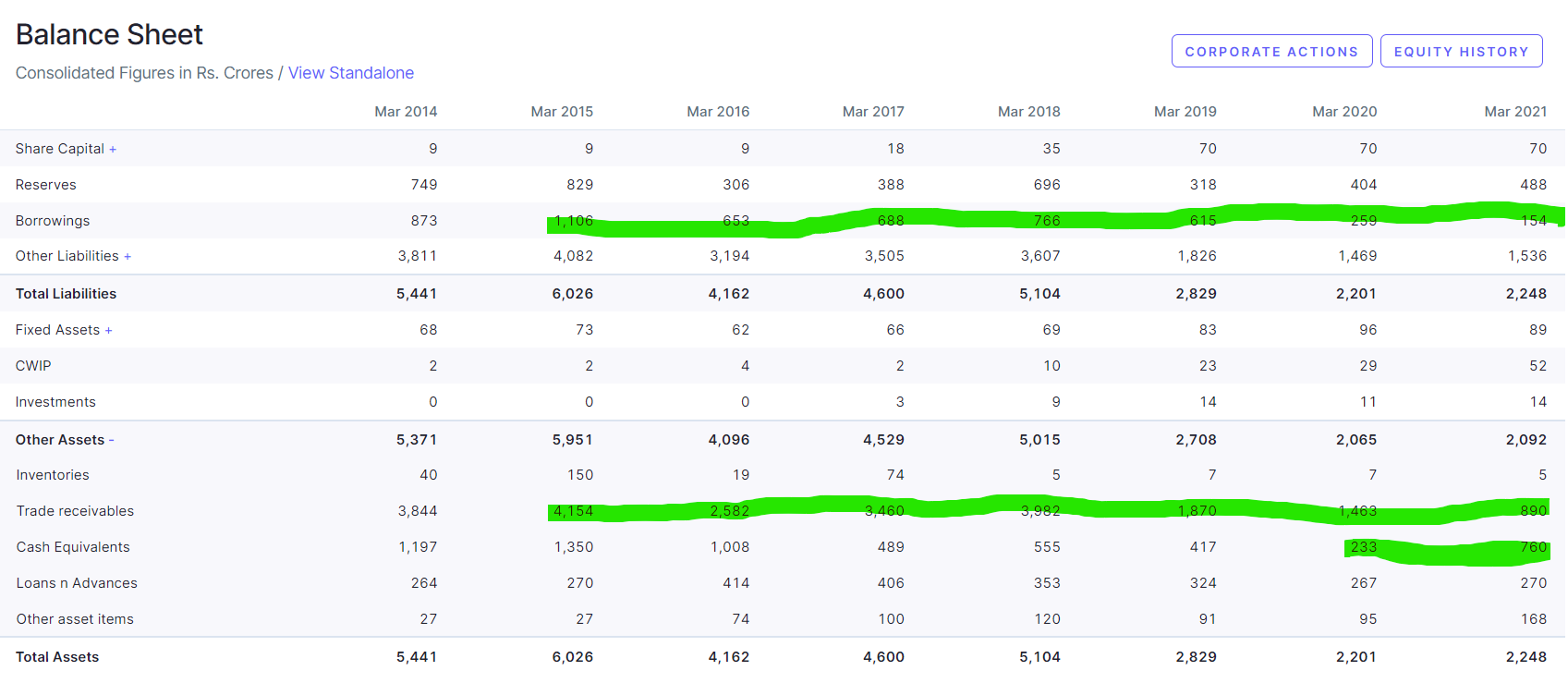This screenshot has width=1568, height=683.
Task: Click the Total Liabilities row label
Action: coord(66,294)
